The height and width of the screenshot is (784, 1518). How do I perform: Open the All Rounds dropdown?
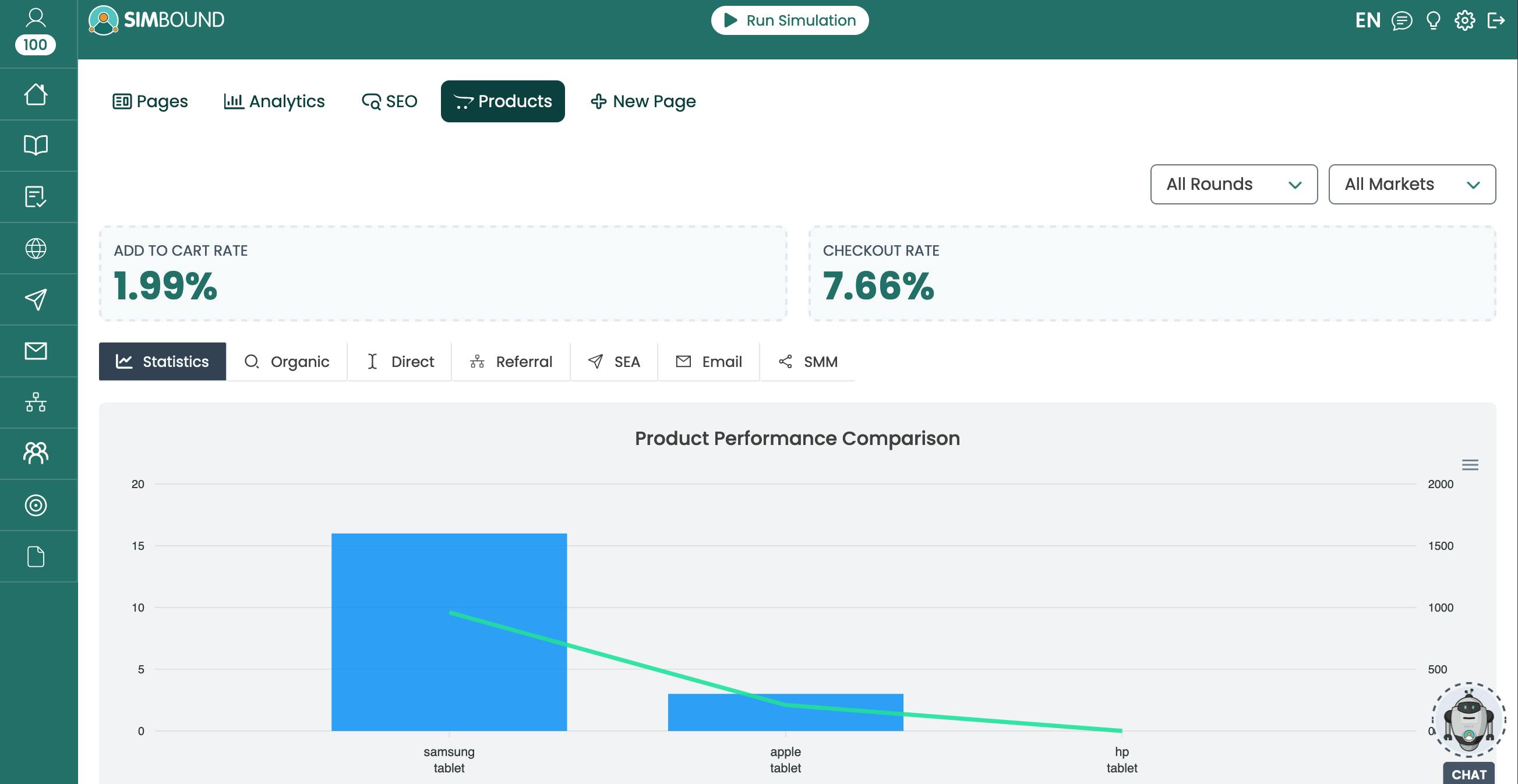(x=1234, y=185)
